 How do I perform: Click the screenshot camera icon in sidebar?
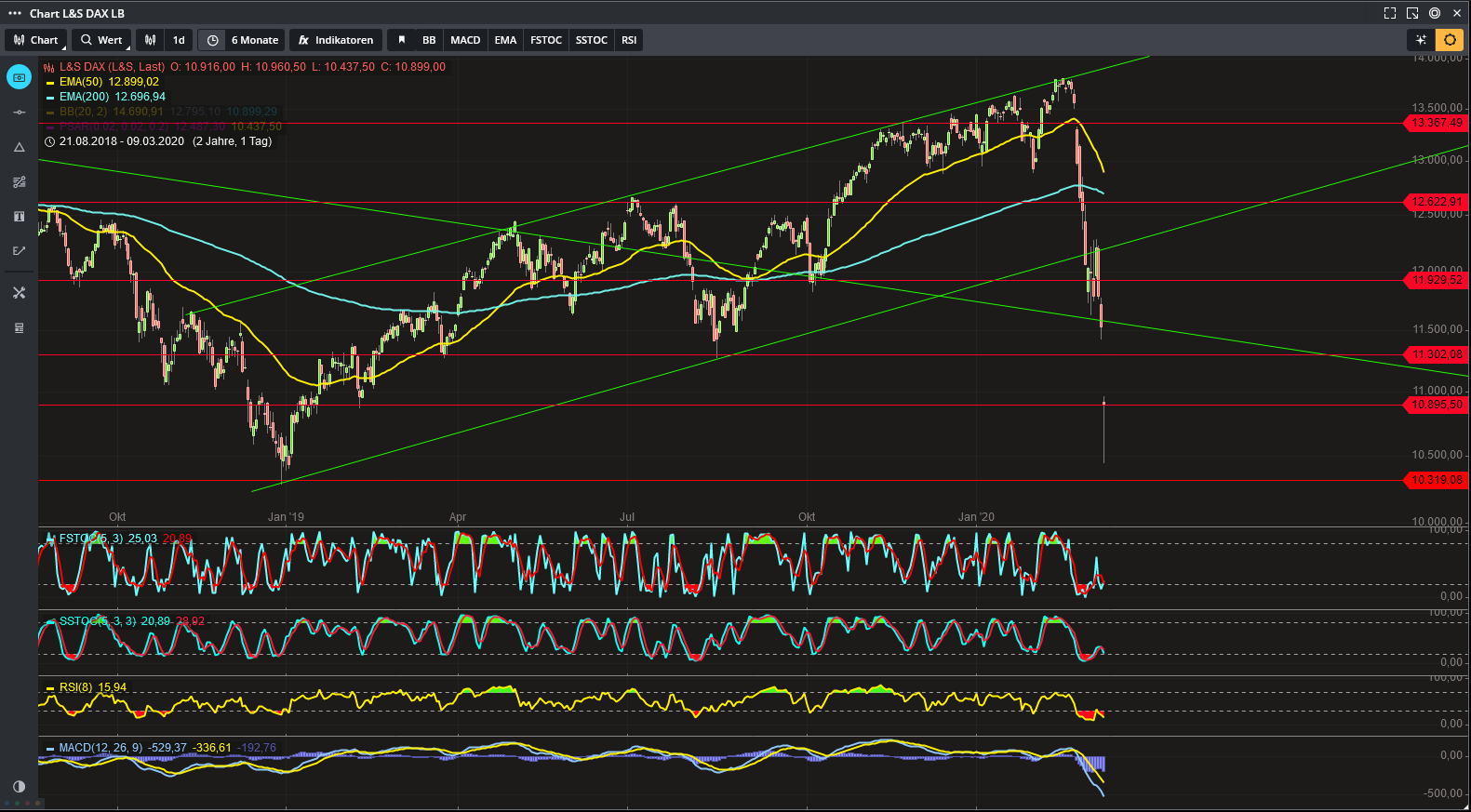pos(19,77)
